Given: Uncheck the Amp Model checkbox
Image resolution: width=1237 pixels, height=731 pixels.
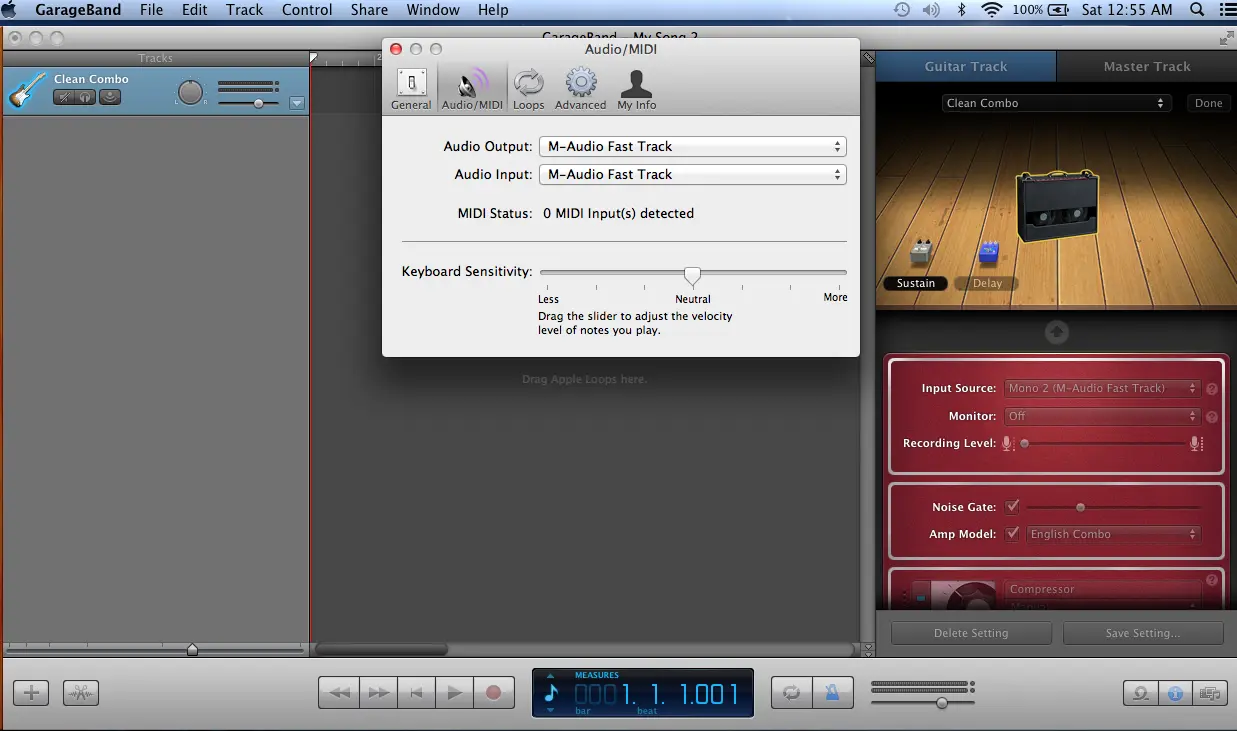Looking at the screenshot, I should 1012,534.
